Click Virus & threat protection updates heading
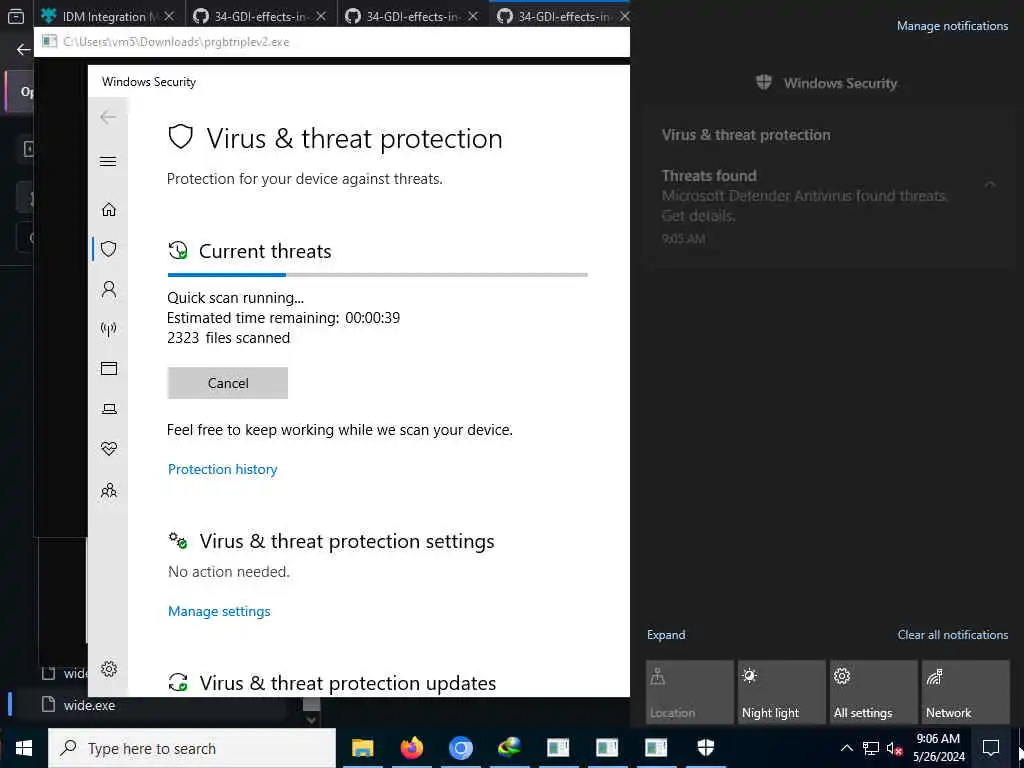 (x=347, y=683)
